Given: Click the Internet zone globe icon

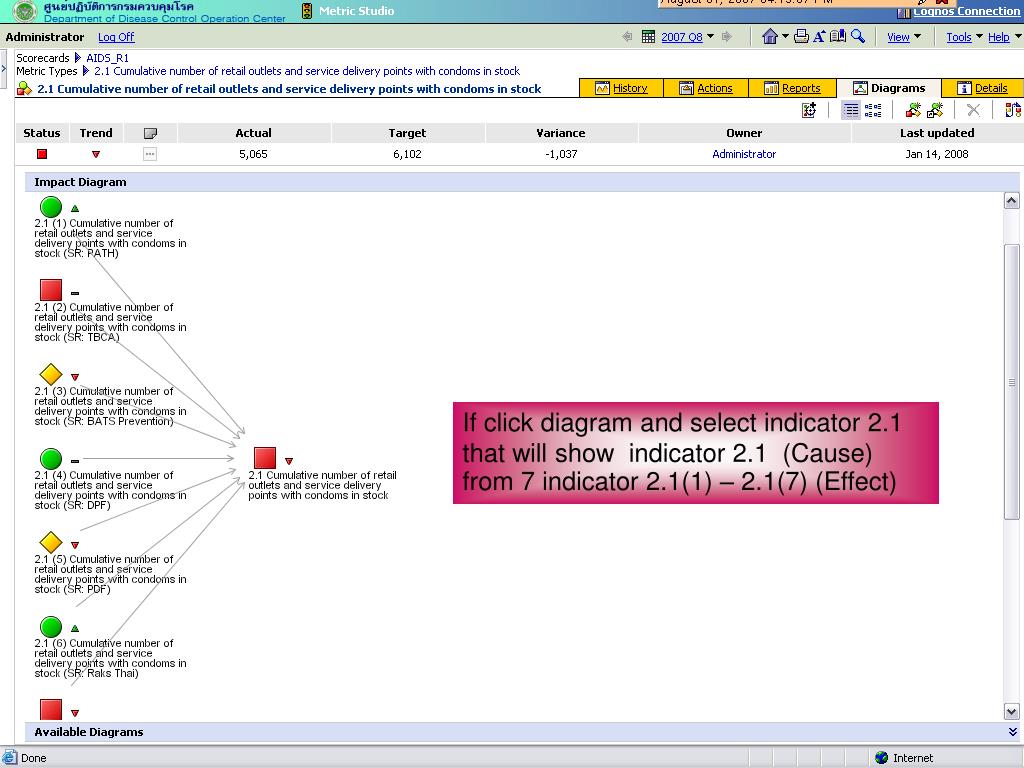Looking at the screenshot, I should (x=882, y=758).
